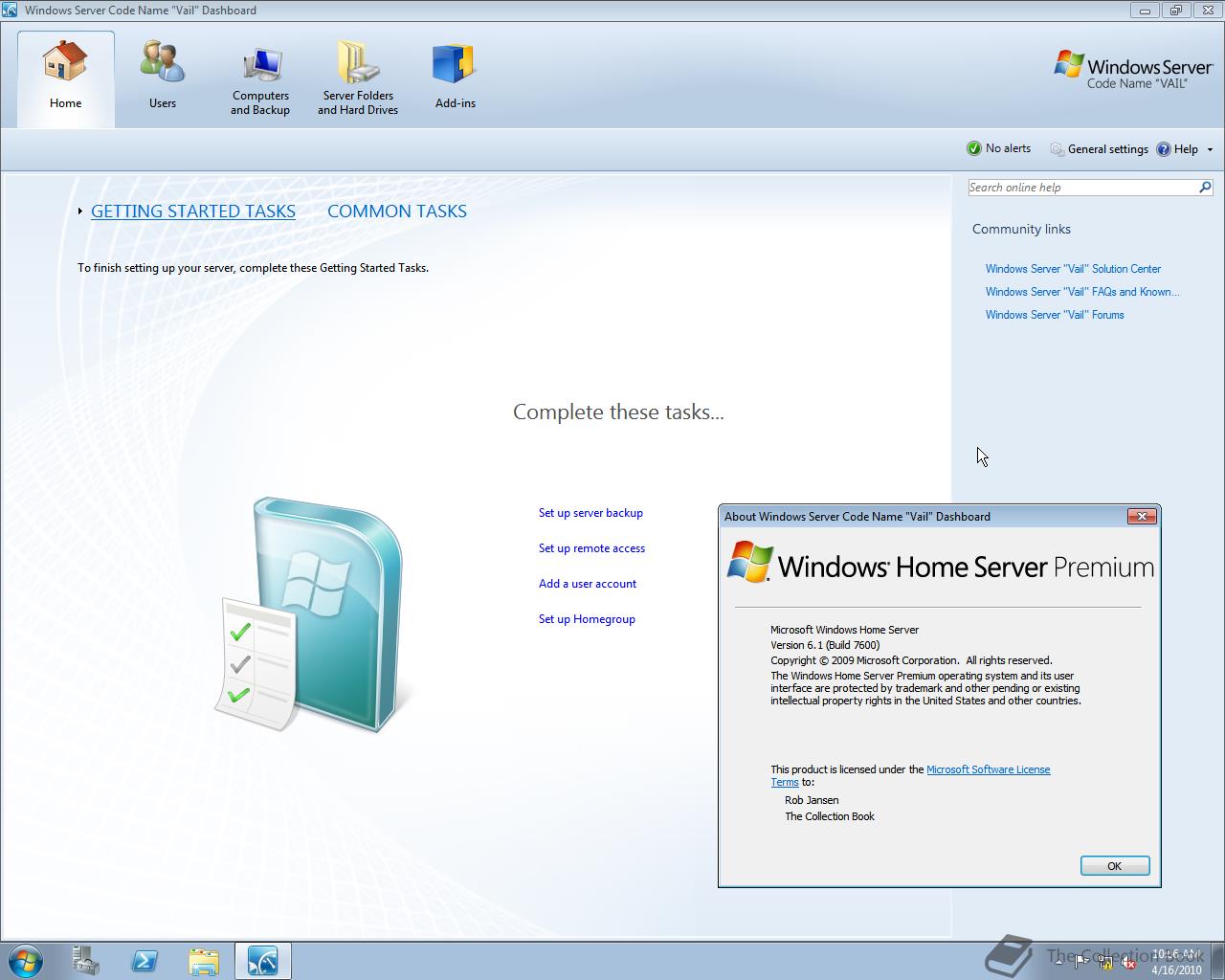
Task: Click the Help question mark icon
Action: click(1164, 149)
